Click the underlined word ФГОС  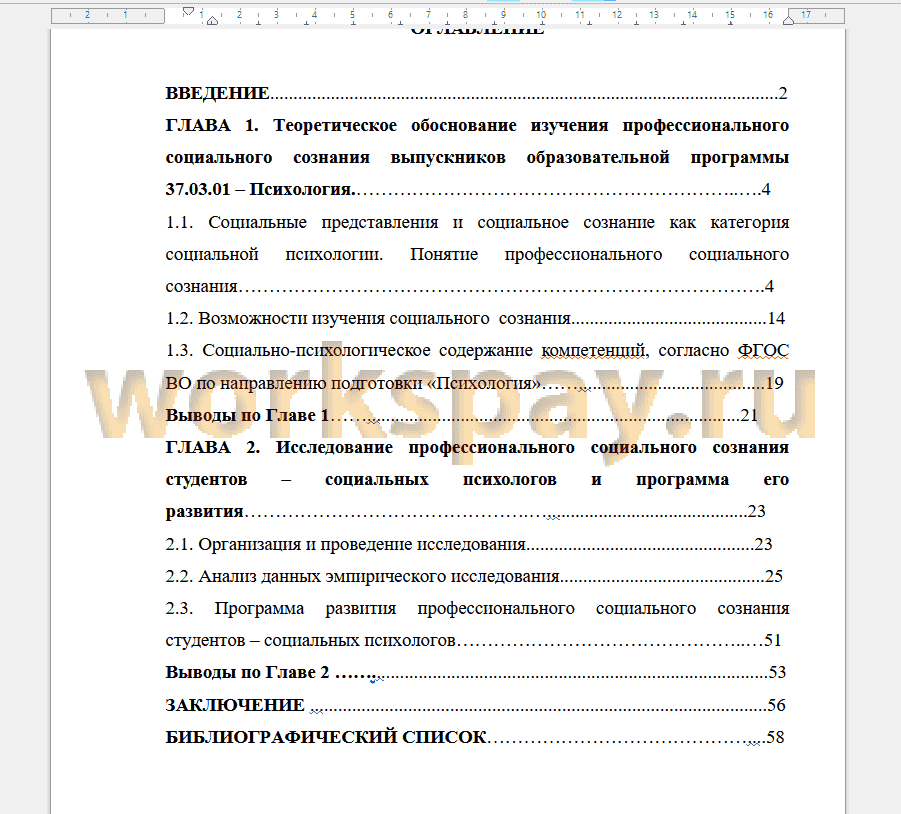click(763, 350)
